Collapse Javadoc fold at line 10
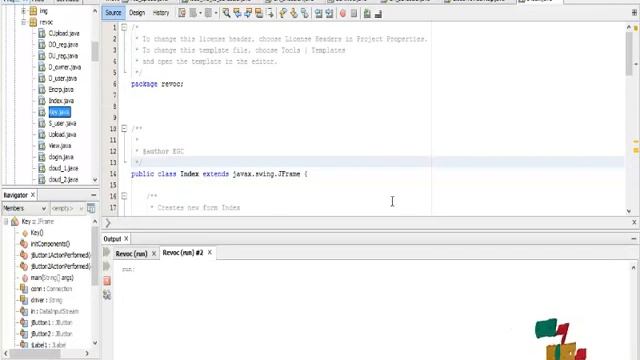The image size is (640, 360). (x=124, y=129)
